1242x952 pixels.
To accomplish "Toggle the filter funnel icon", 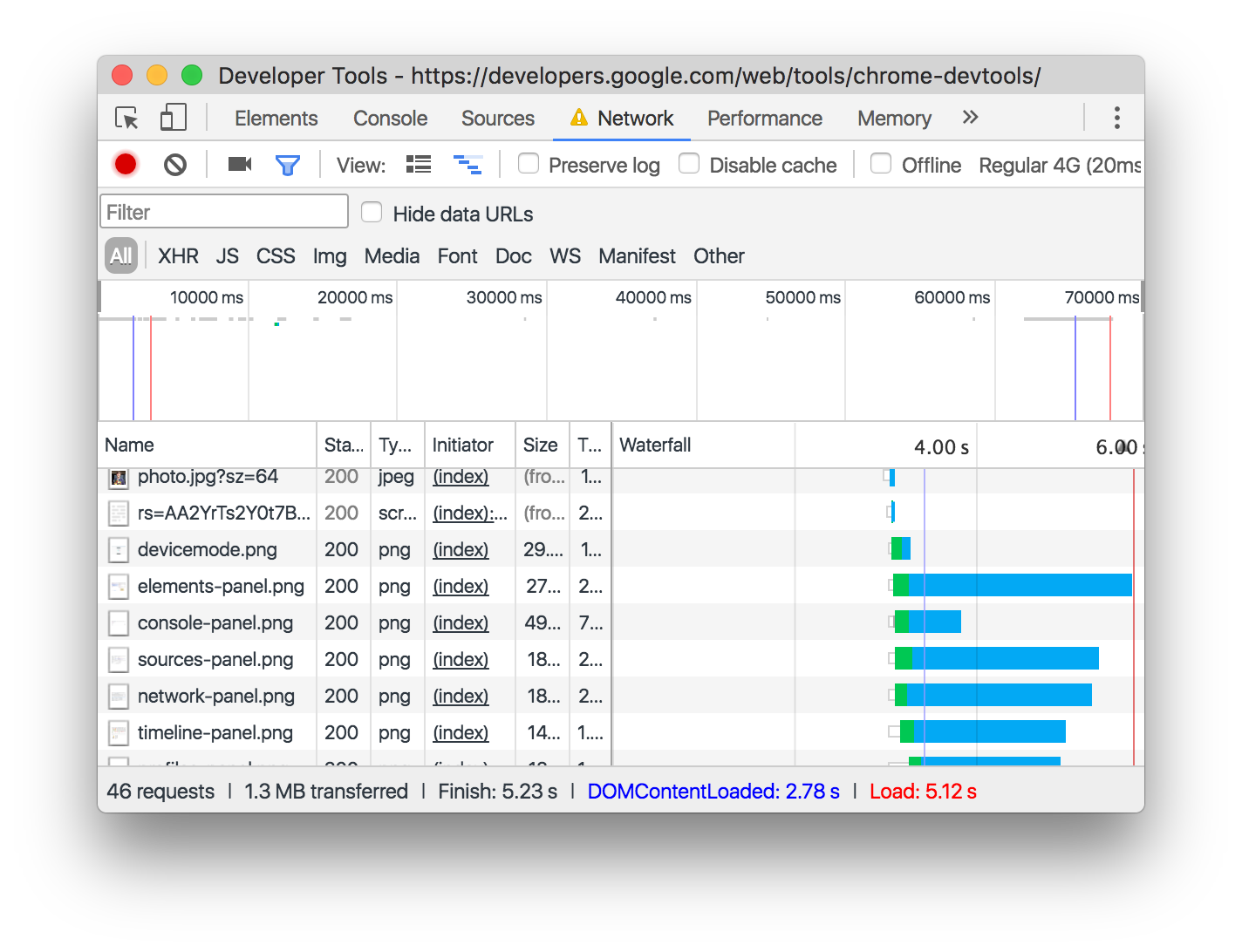I will (x=287, y=165).
